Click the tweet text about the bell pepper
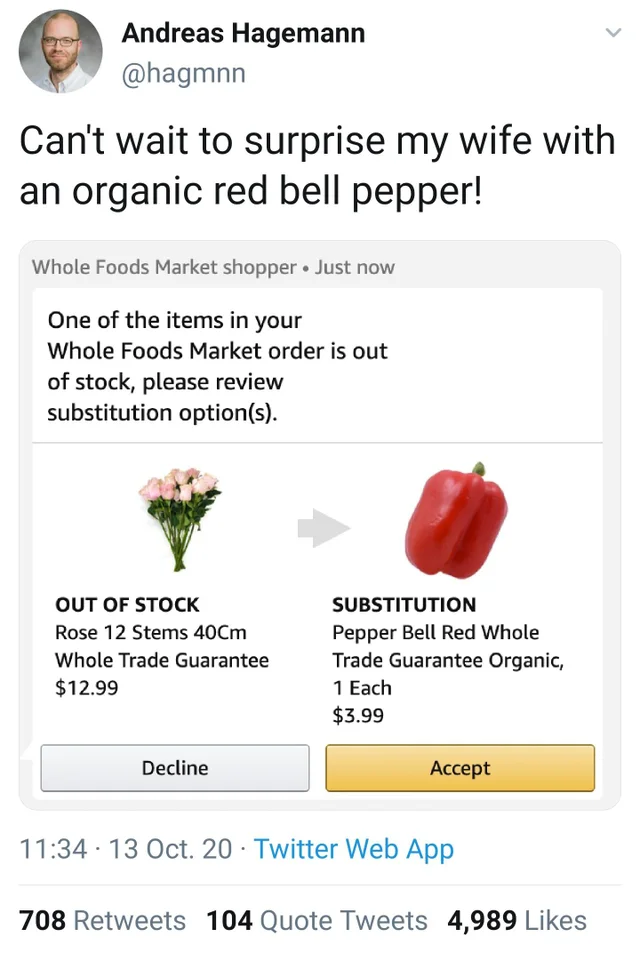The width and height of the screenshot is (640, 953). (x=317, y=165)
